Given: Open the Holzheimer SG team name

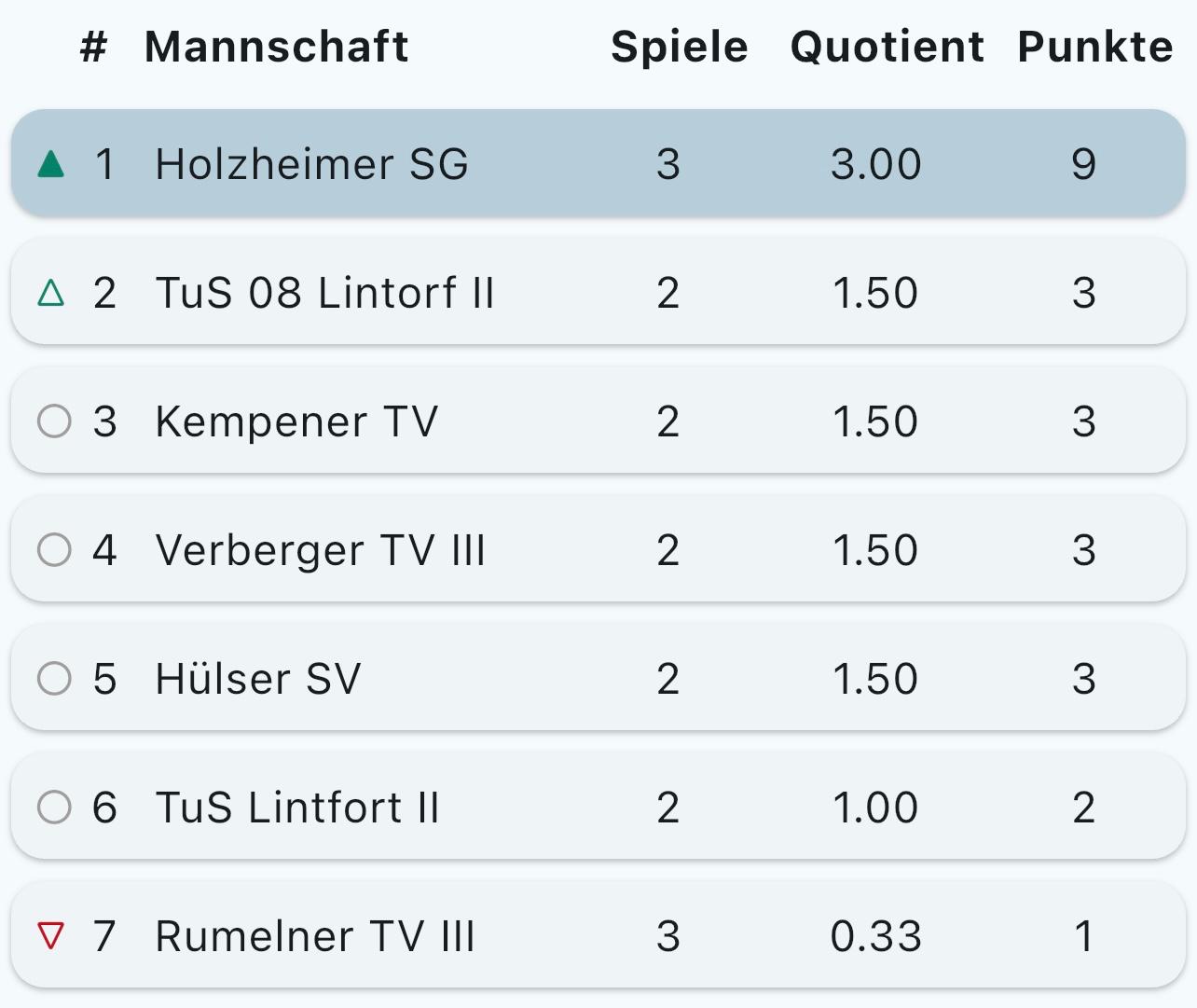Looking at the screenshot, I should 311,164.
